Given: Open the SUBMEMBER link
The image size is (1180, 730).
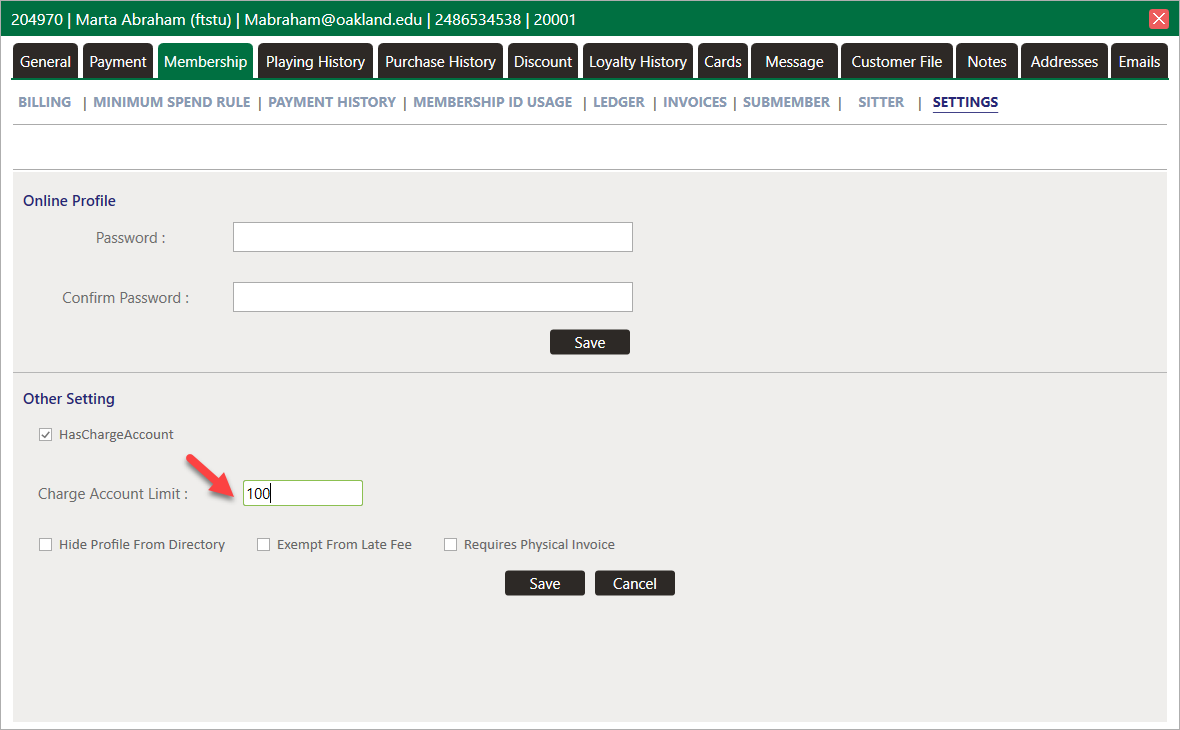Looking at the screenshot, I should click(x=786, y=102).
